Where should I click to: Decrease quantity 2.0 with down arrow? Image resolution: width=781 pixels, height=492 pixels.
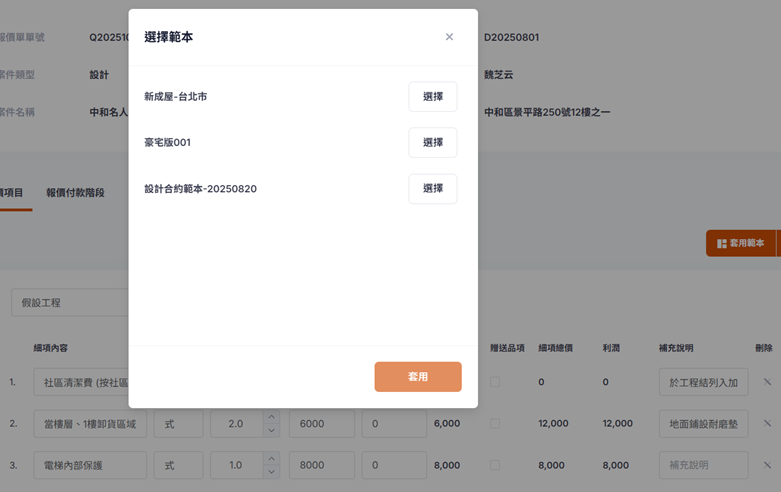[270, 431]
